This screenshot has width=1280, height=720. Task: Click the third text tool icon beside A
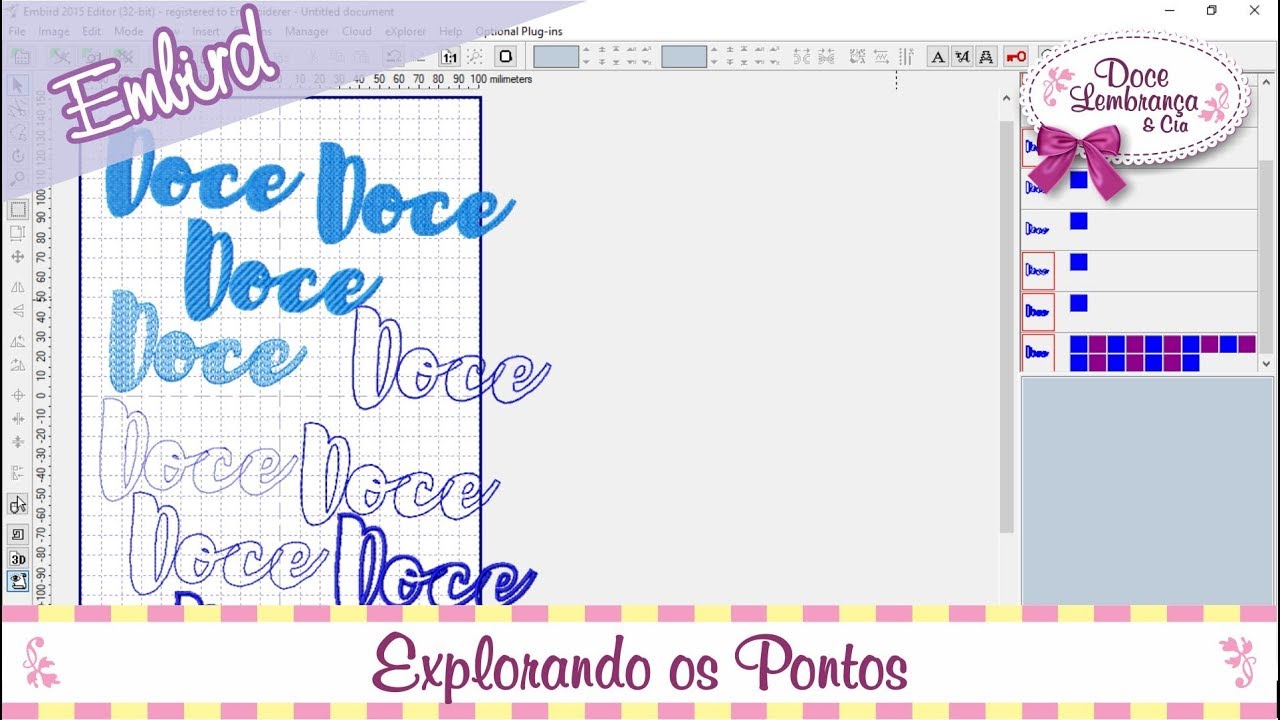(x=986, y=57)
